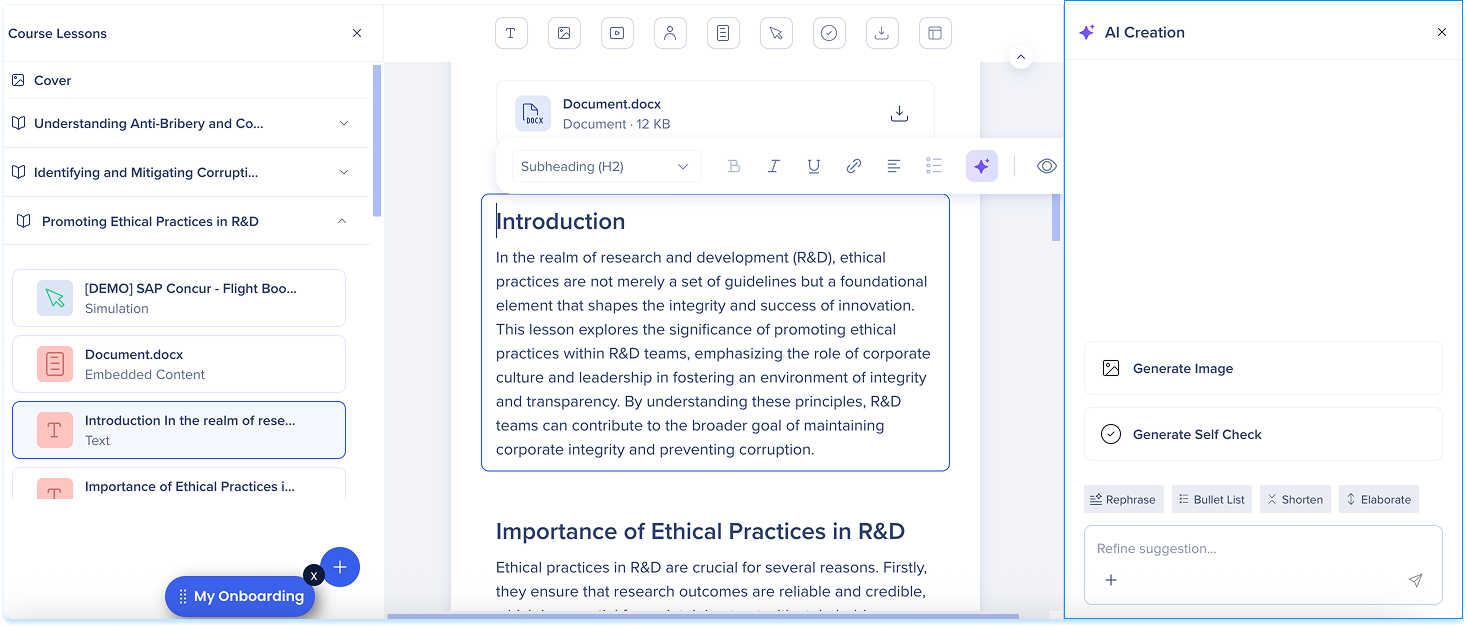Insert a link in the text
This screenshot has height=627, width=1467.
[854, 166]
